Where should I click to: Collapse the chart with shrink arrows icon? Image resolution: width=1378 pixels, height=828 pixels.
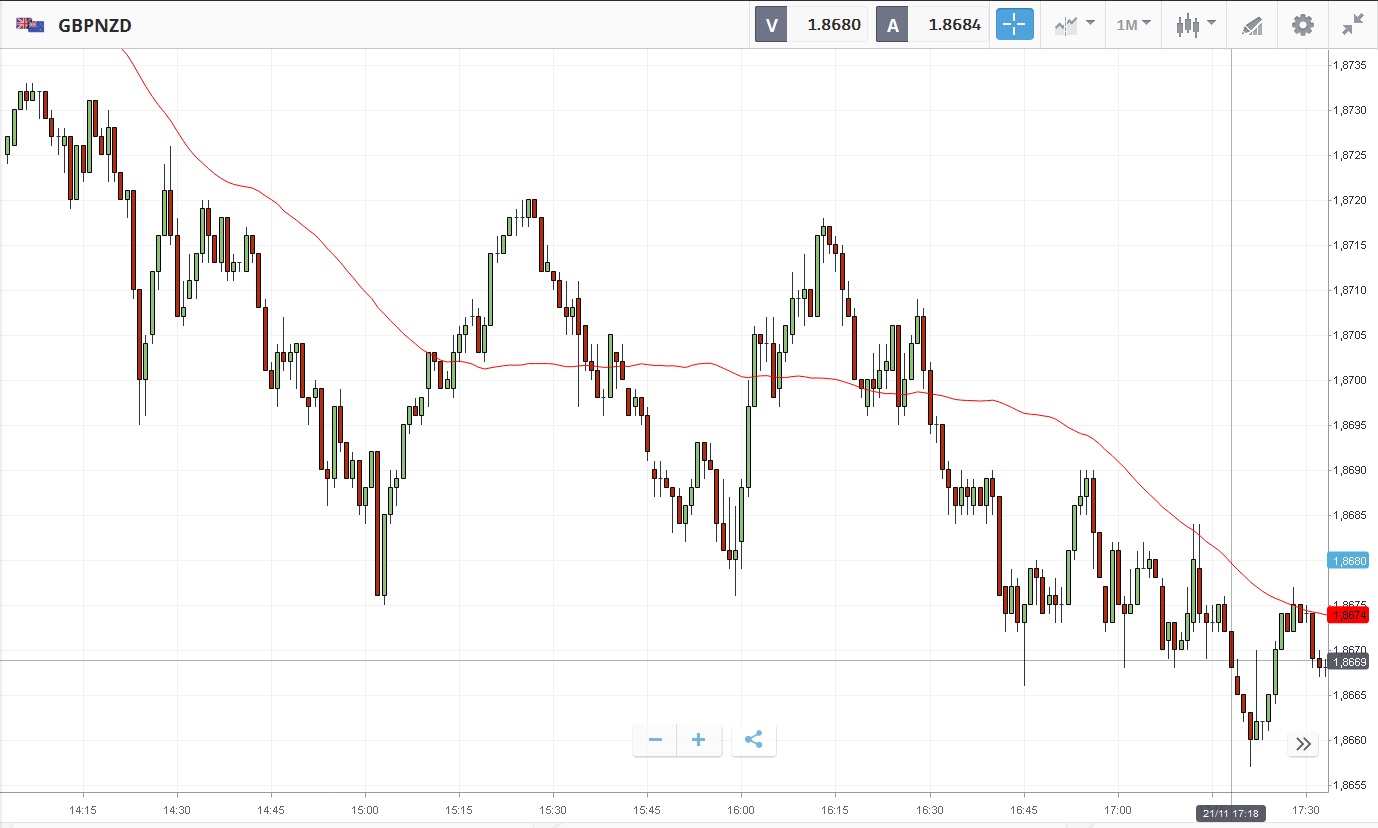coord(1353,25)
